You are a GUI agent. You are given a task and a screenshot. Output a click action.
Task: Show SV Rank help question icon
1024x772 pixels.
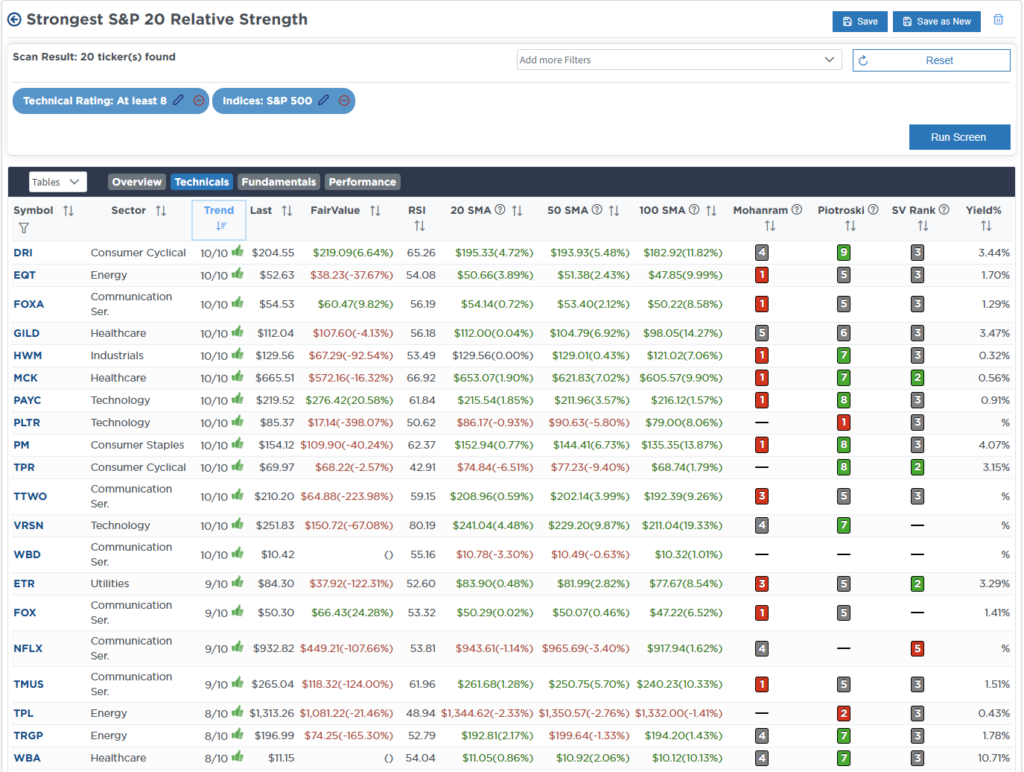point(944,210)
